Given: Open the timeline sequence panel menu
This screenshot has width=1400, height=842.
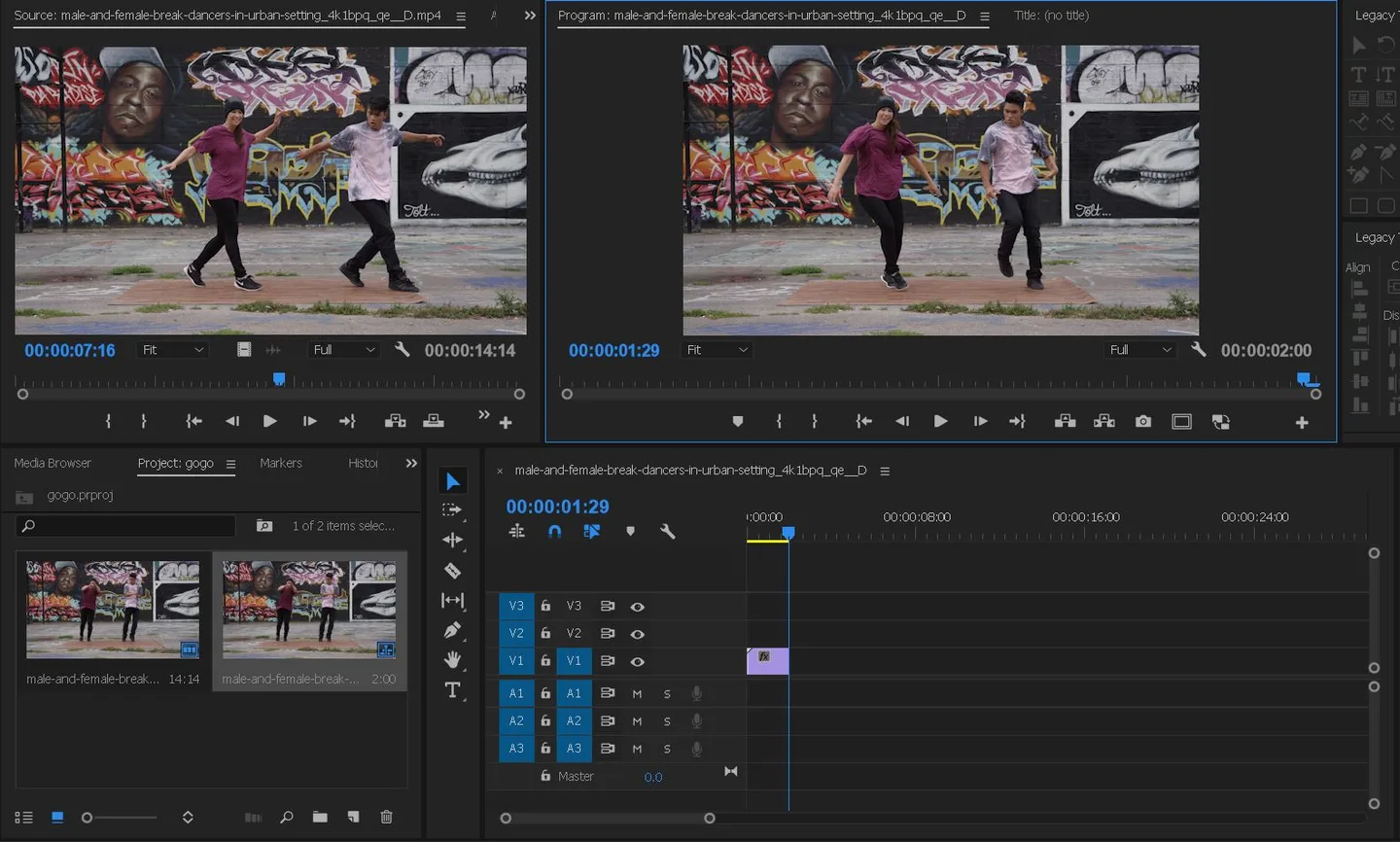Looking at the screenshot, I should tap(885, 471).
